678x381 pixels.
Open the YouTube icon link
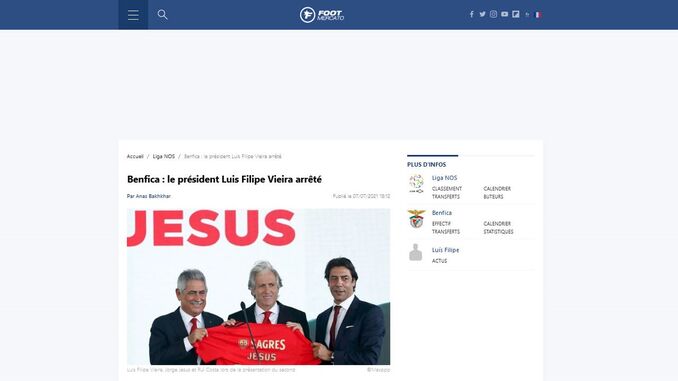pyautogui.click(x=505, y=14)
